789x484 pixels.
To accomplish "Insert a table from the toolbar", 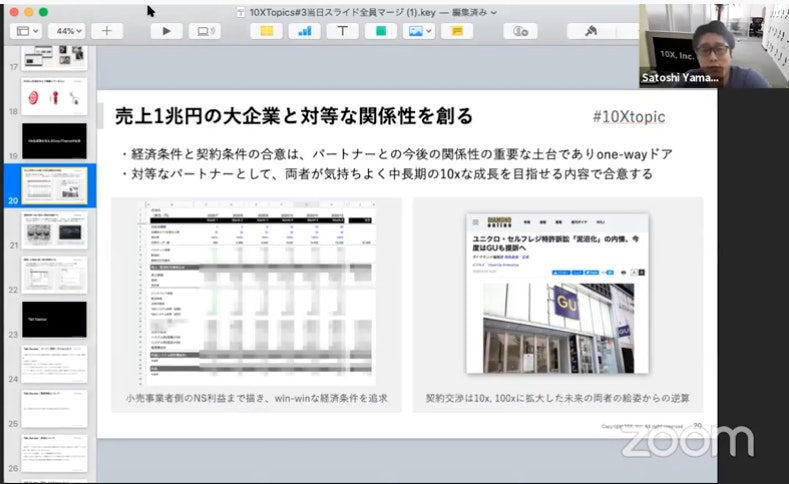I will click(x=266, y=31).
